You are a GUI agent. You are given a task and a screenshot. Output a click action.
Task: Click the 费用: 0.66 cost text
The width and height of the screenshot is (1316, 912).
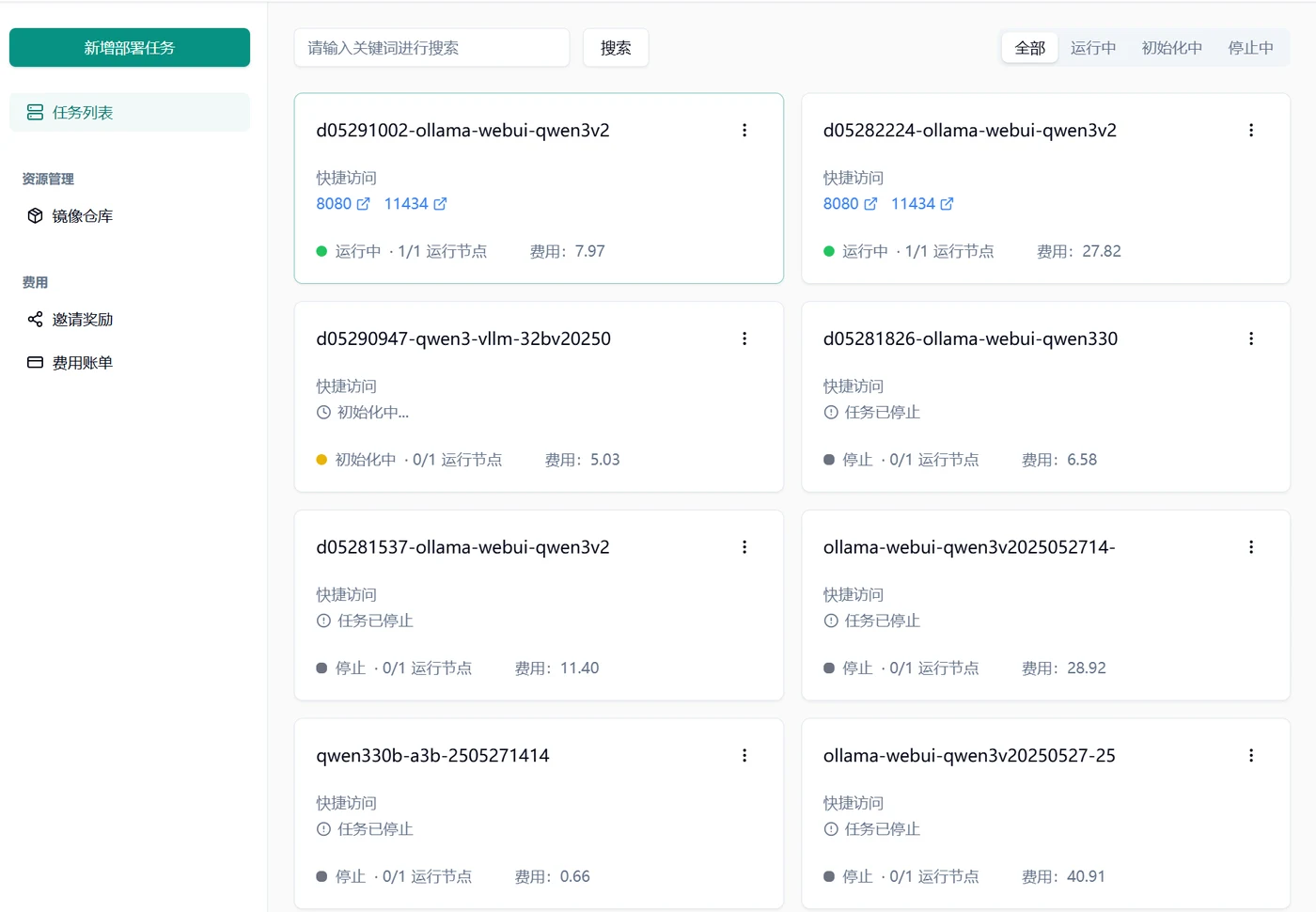click(x=553, y=877)
